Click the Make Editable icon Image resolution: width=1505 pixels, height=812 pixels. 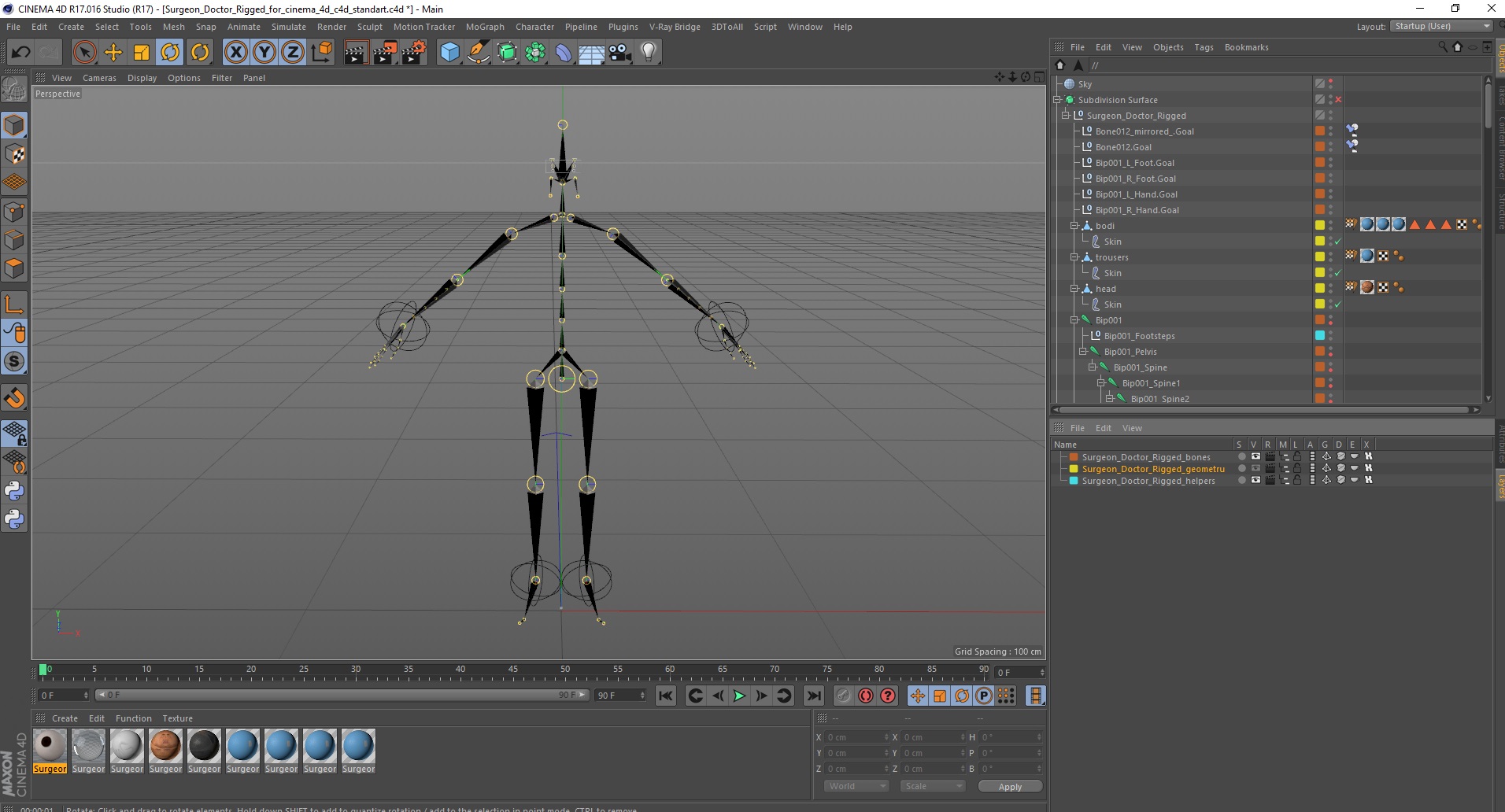(14, 90)
